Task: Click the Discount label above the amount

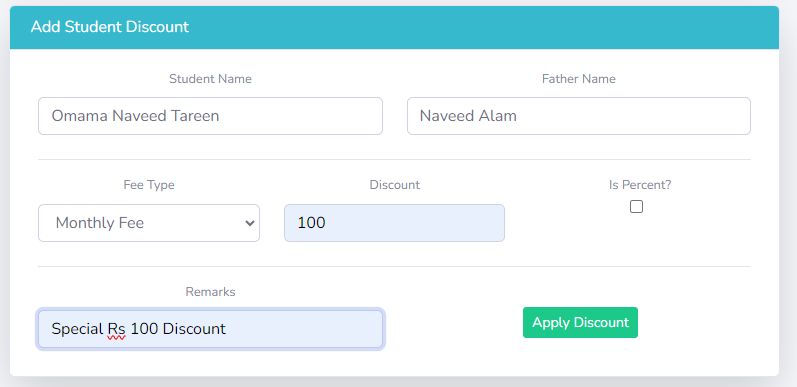Action: click(x=394, y=185)
